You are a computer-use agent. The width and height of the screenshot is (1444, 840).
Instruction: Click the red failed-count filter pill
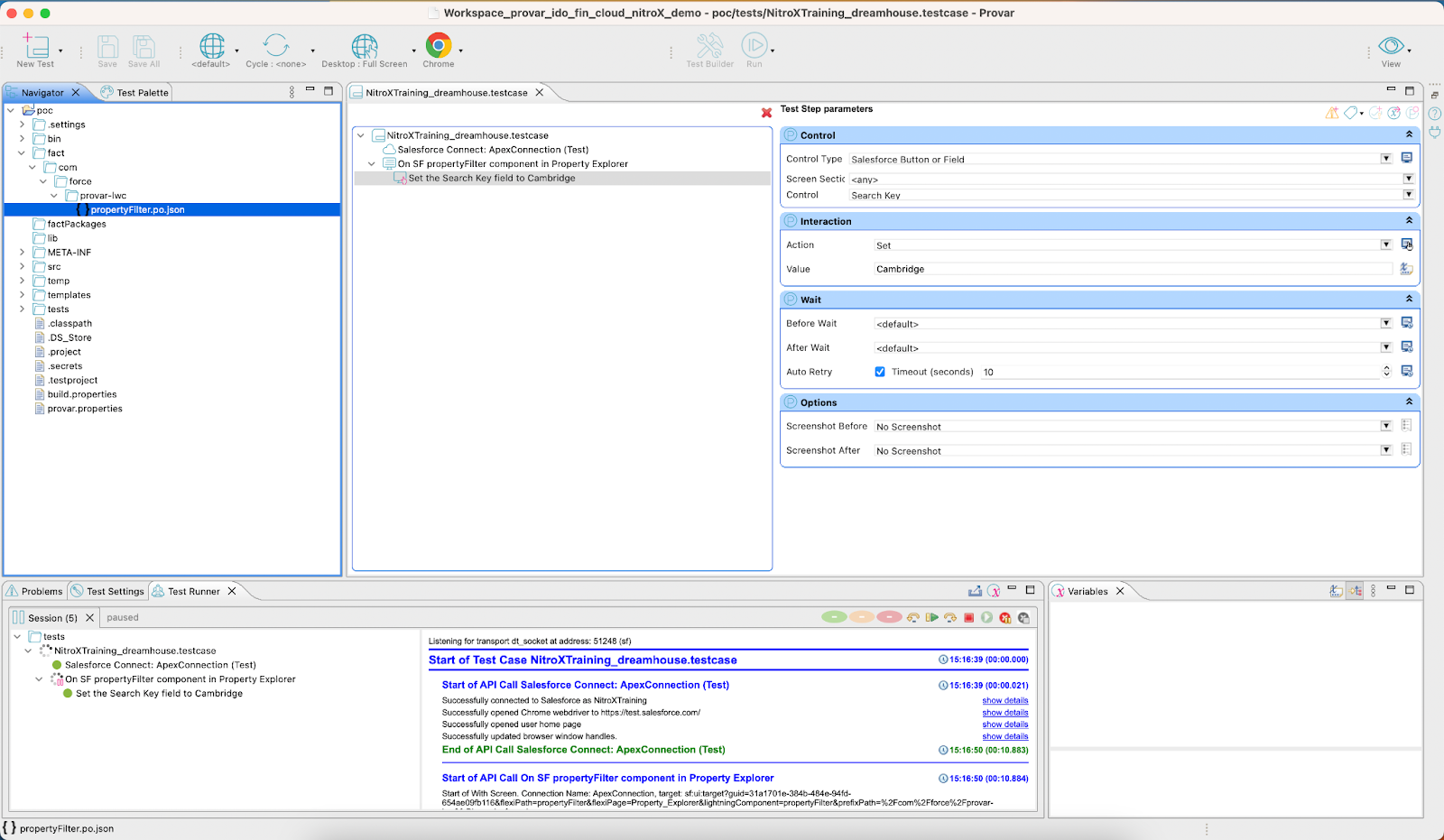click(889, 617)
